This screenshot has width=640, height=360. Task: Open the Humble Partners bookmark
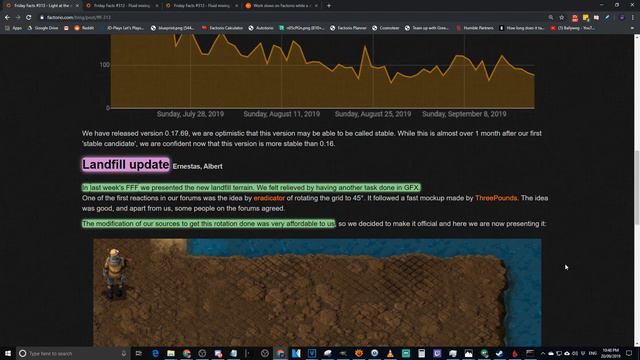click(475, 28)
